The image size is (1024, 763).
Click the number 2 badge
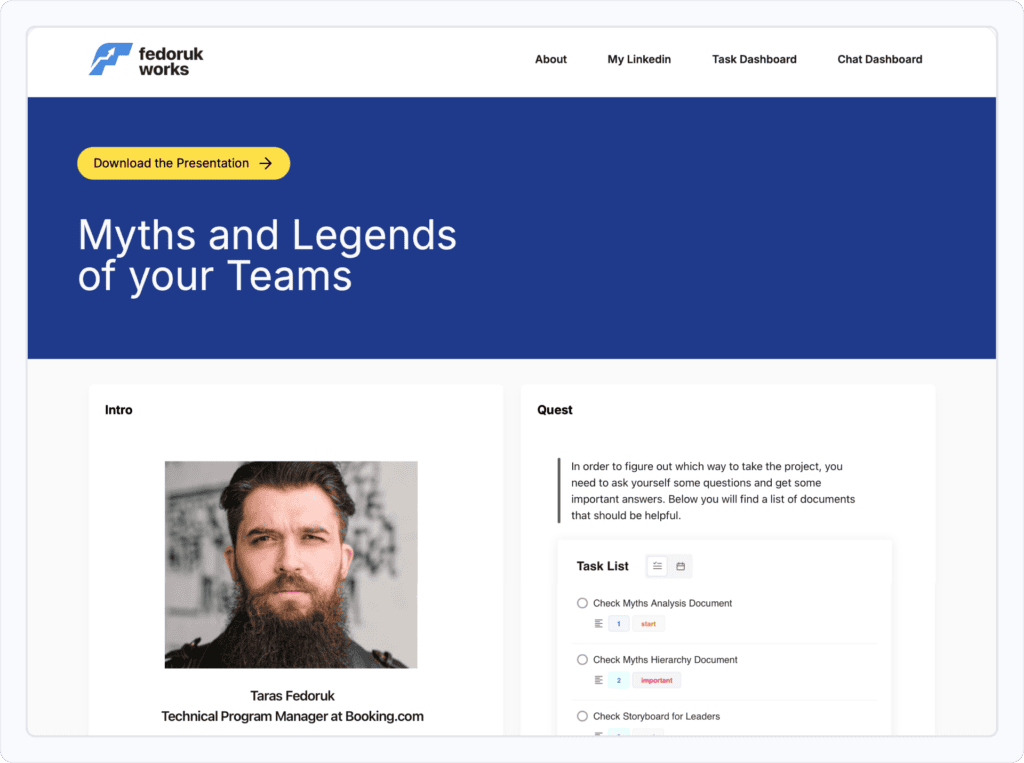(x=618, y=680)
